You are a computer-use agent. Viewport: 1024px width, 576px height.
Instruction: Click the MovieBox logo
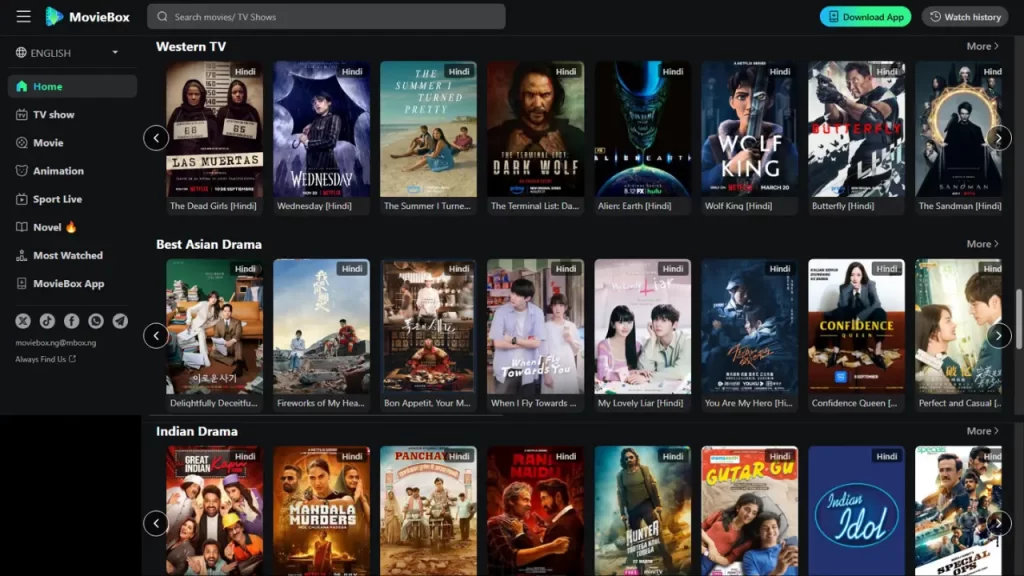[88, 16]
